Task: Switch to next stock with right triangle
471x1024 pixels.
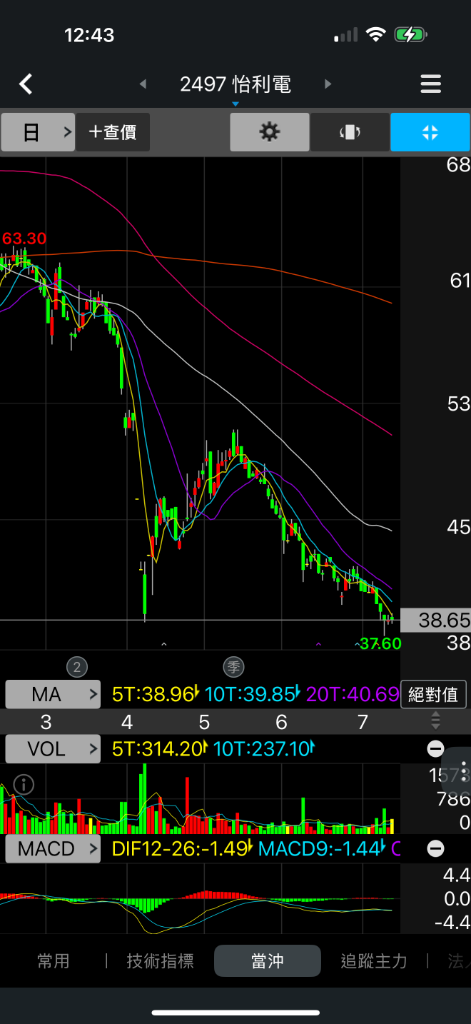Action: coord(328,84)
